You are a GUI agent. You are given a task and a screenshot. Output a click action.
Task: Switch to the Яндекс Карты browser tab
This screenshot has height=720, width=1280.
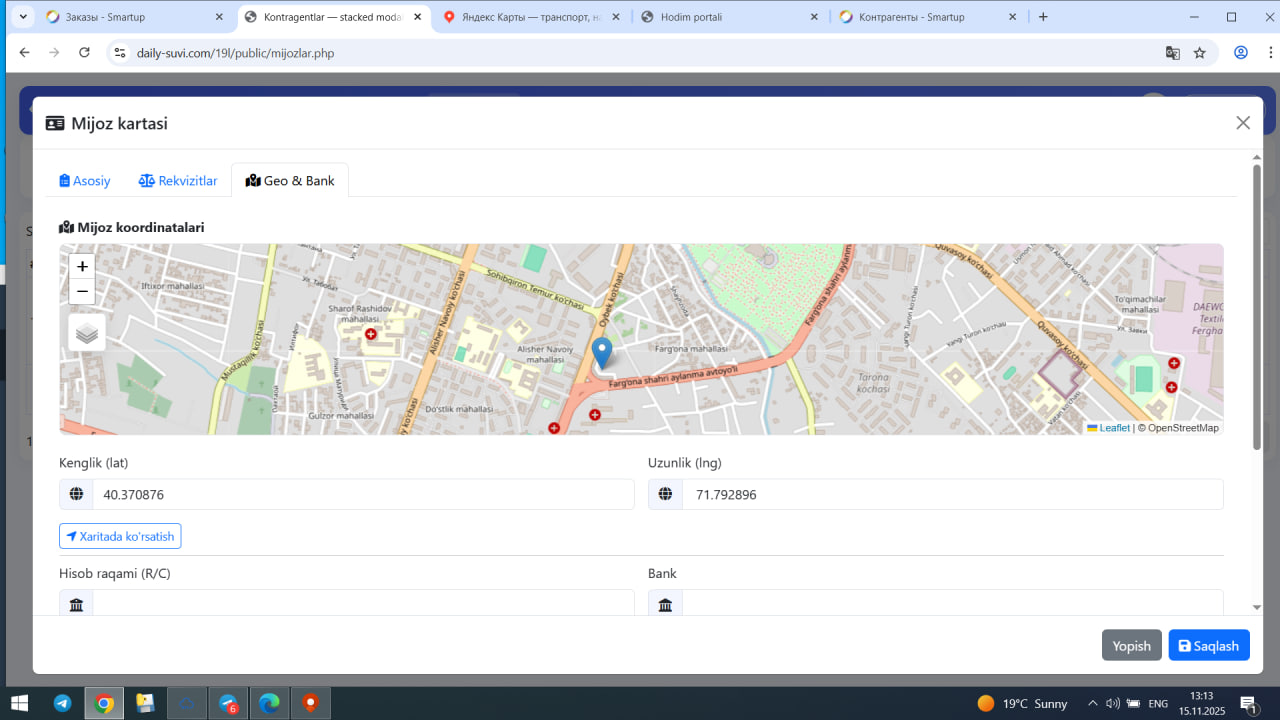532,17
